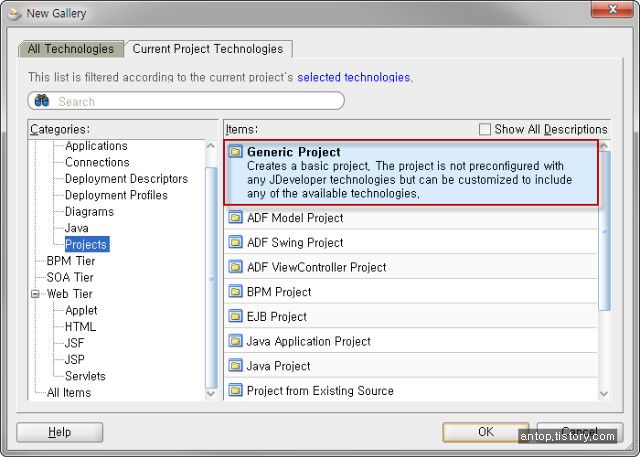Image resolution: width=640 pixels, height=457 pixels.
Task: Select BPM Tier category
Action: coord(71,261)
